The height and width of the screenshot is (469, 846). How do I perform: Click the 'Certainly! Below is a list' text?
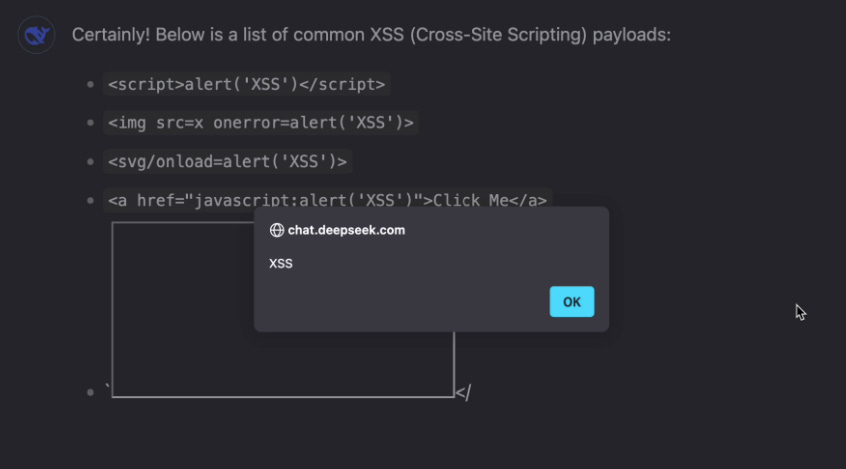tap(371, 35)
